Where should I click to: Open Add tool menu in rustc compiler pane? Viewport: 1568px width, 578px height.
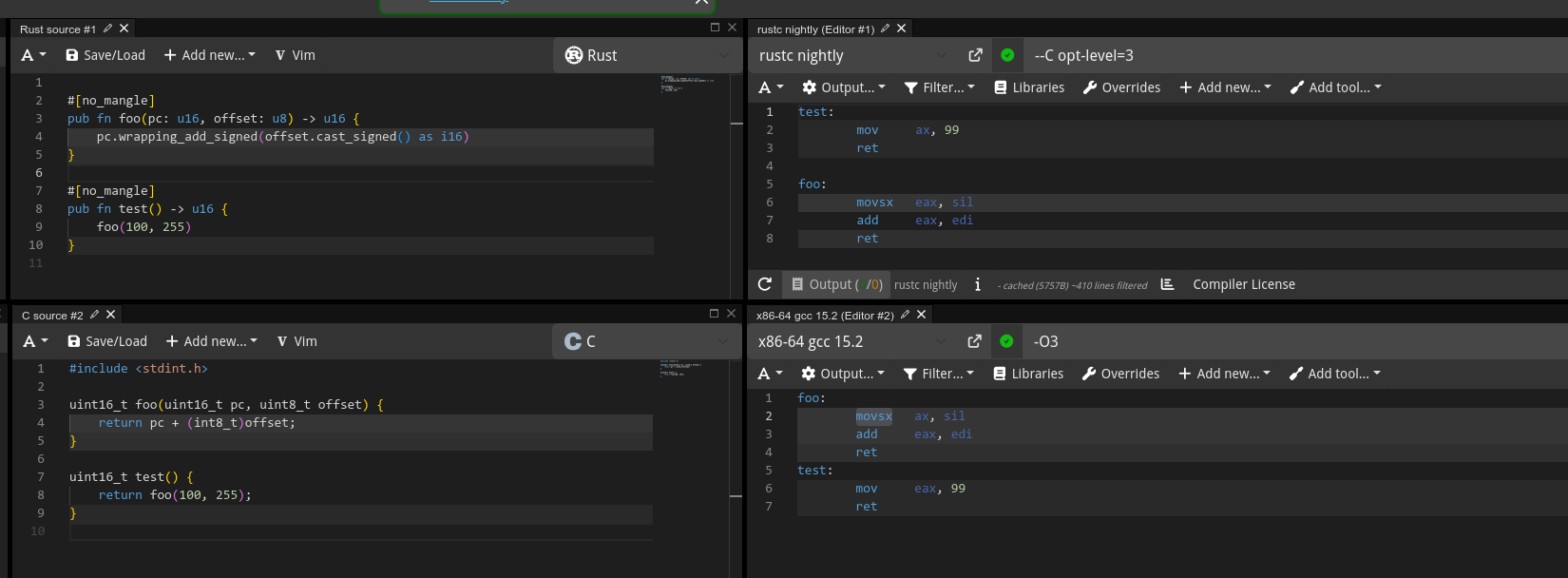(x=1336, y=87)
